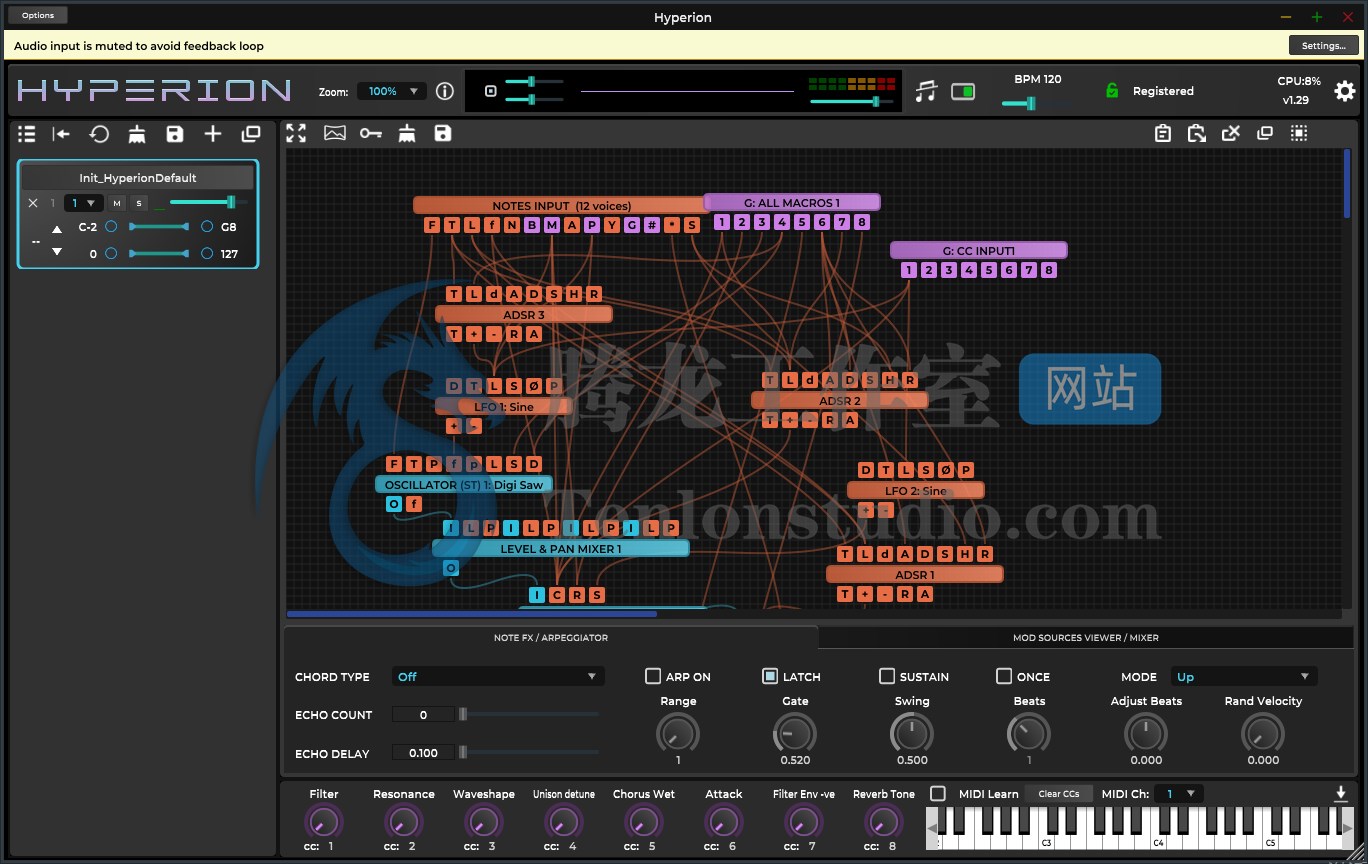Click the node editor horizontal scrollbar
The width and height of the screenshot is (1368, 864).
click(471, 614)
